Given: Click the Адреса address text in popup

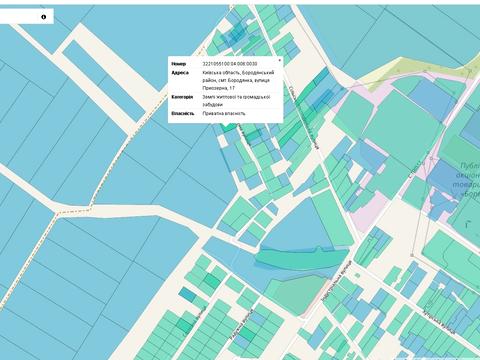Looking at the screenshot, I should click(238, 80).
